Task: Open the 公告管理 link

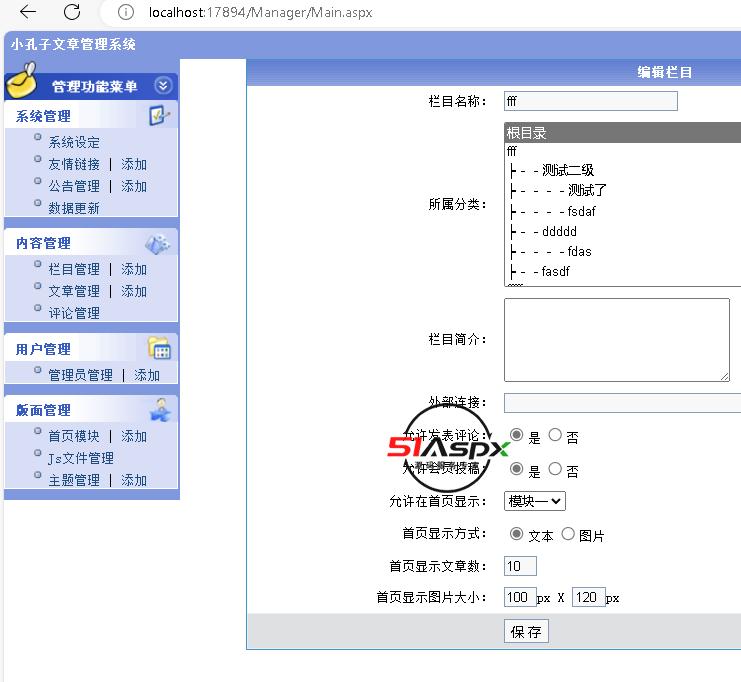Action: pyautogui.click(x=74, y=186)
